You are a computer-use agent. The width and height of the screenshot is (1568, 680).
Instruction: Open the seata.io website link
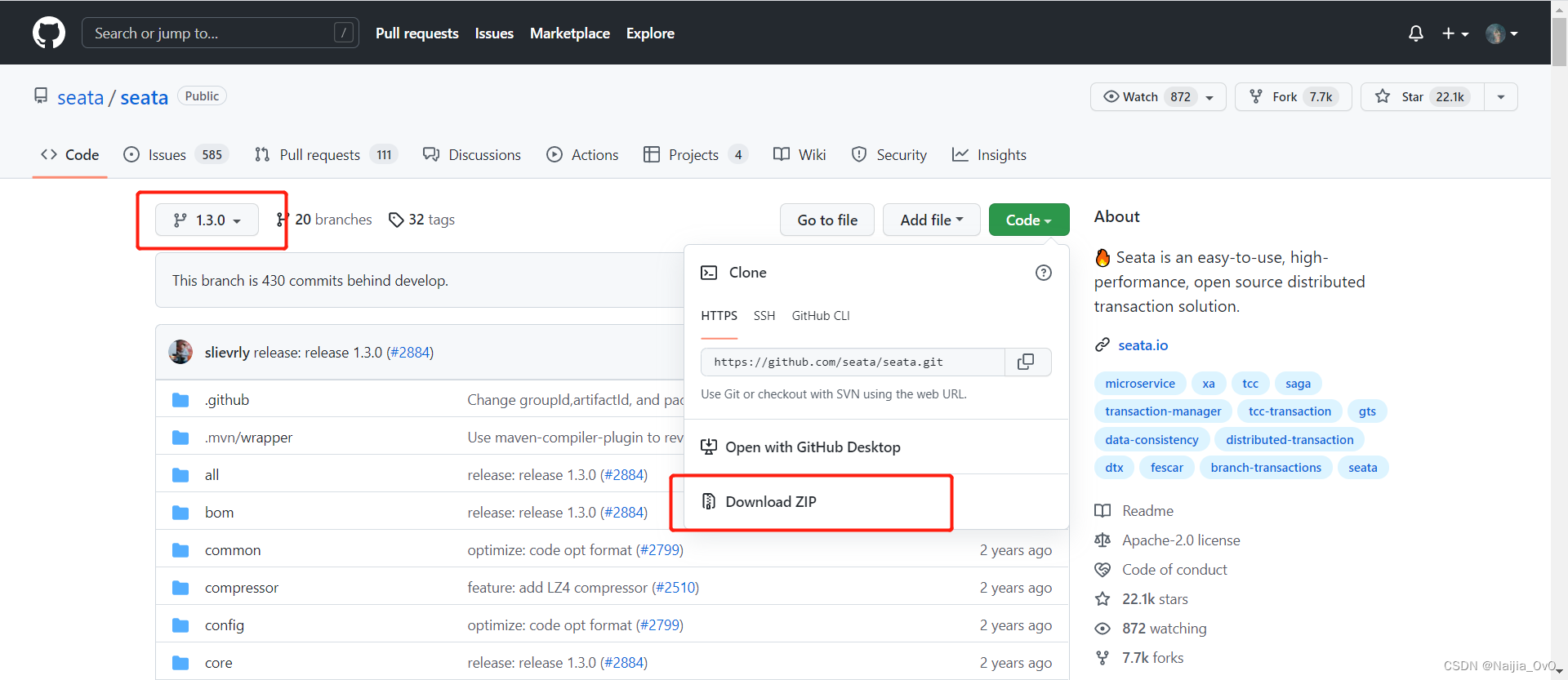click(x=1143, y=345)
